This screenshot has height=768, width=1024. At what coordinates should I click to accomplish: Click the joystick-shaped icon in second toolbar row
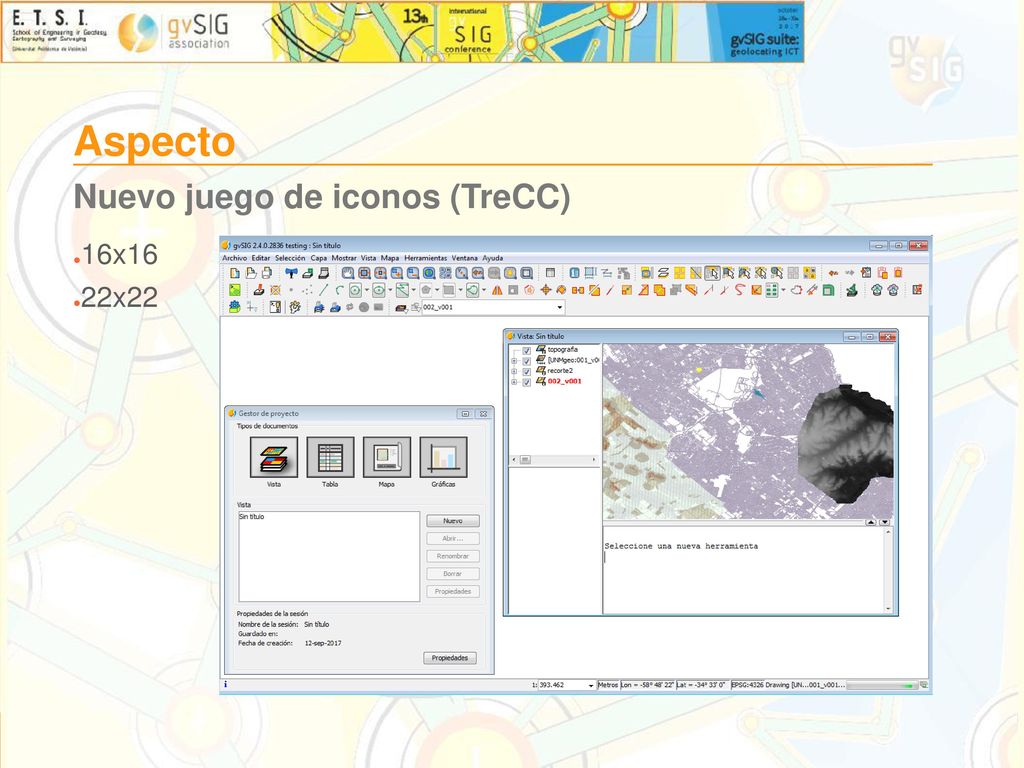(259, 290)
